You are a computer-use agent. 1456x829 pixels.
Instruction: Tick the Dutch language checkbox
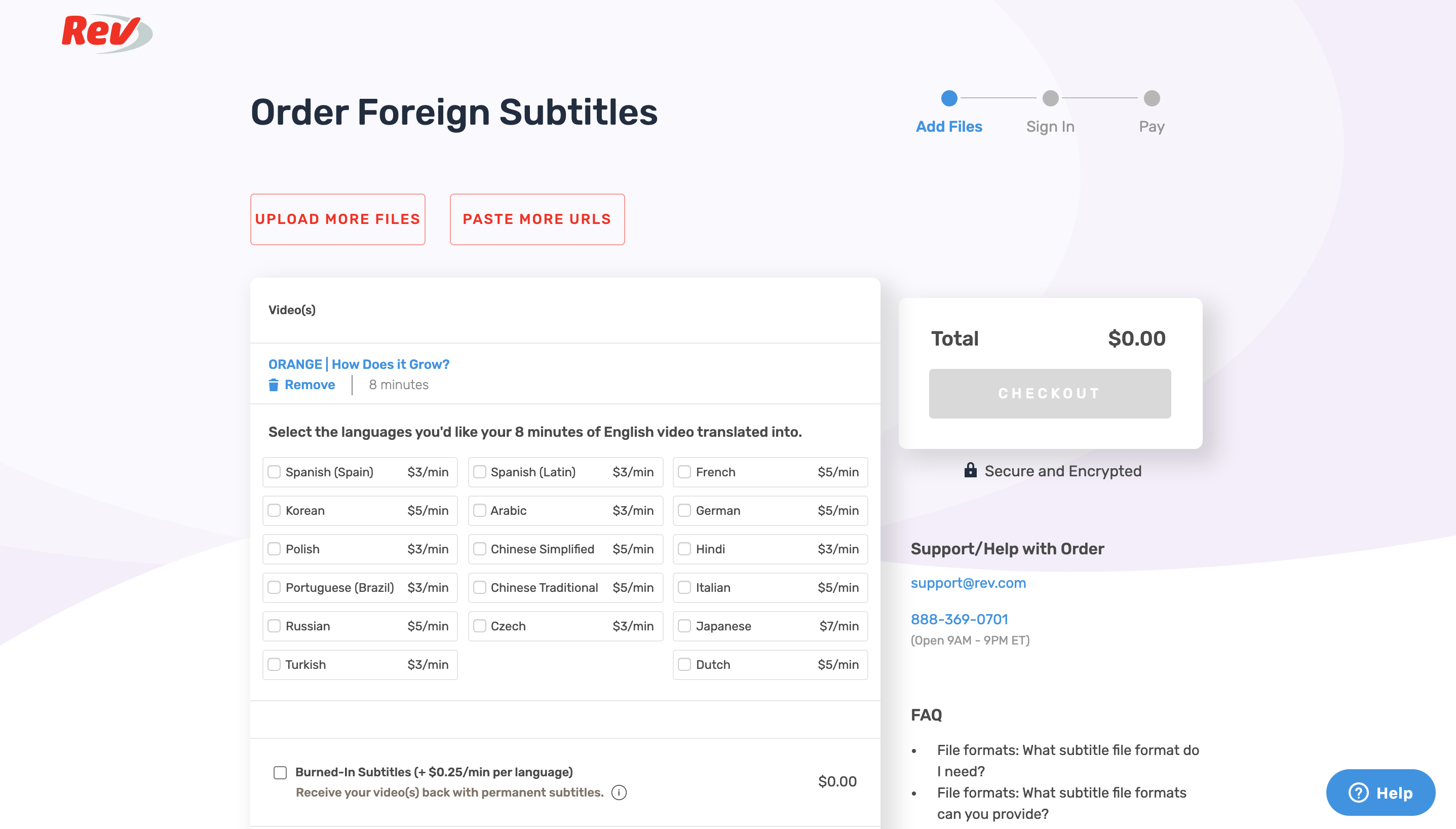684,664
